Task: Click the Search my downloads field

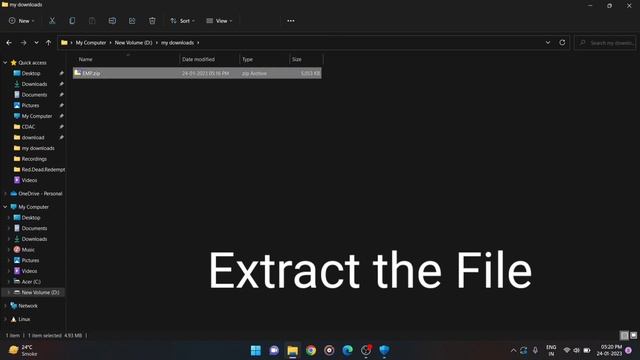Action: [605, 42]
